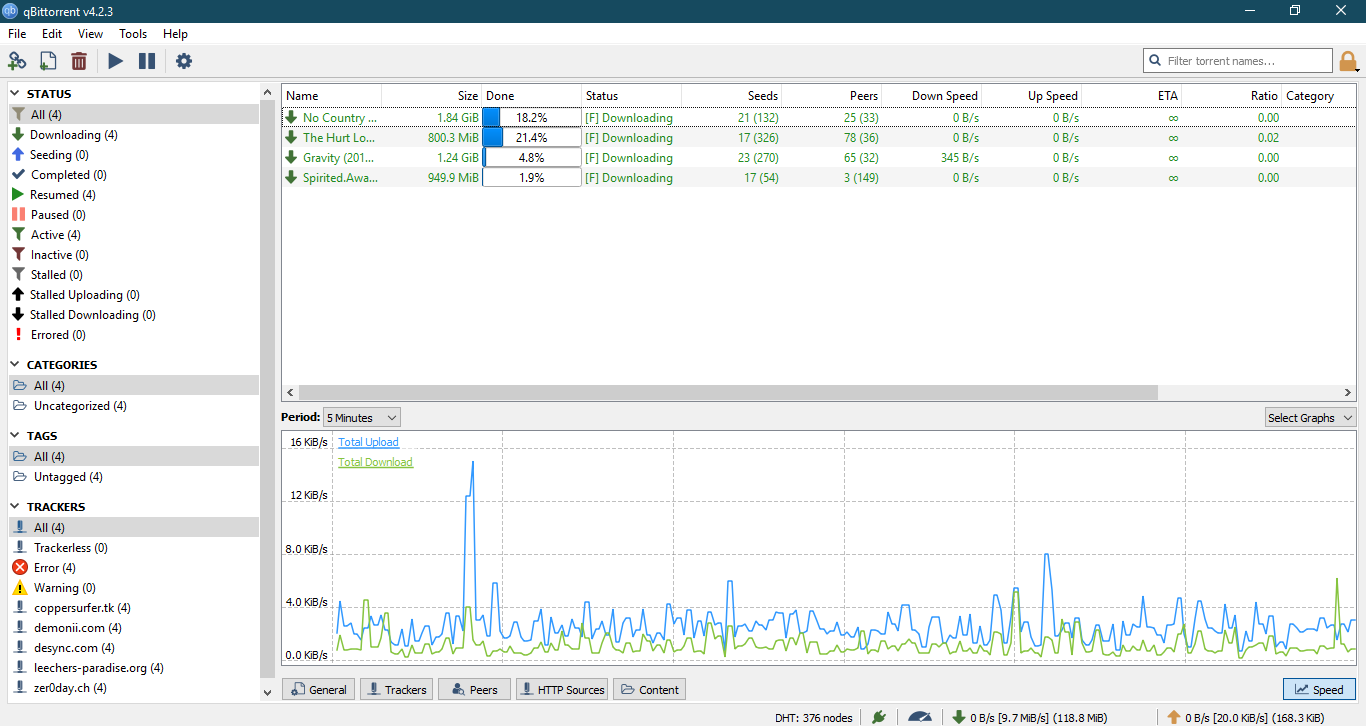Open the Help menu
Viewport: 1366px width, 726px height.
point(175,34)
